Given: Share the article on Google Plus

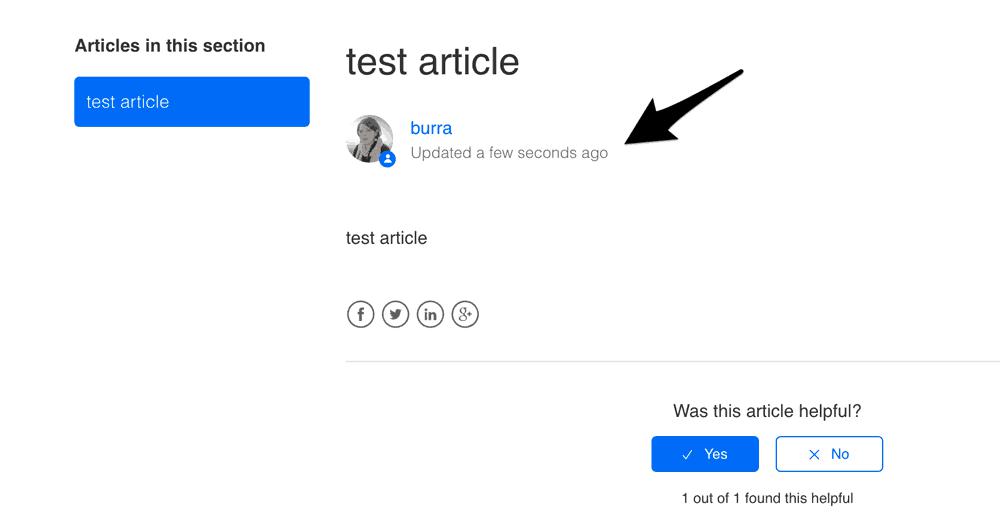Looking at the screenshot, I should [465, 314].
